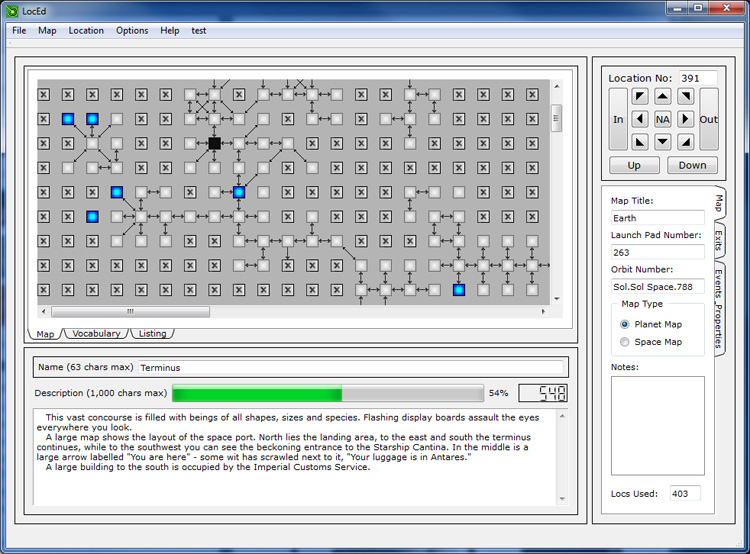Select the black current location square on map
The image size is (750, 554).
coord(214,143)
